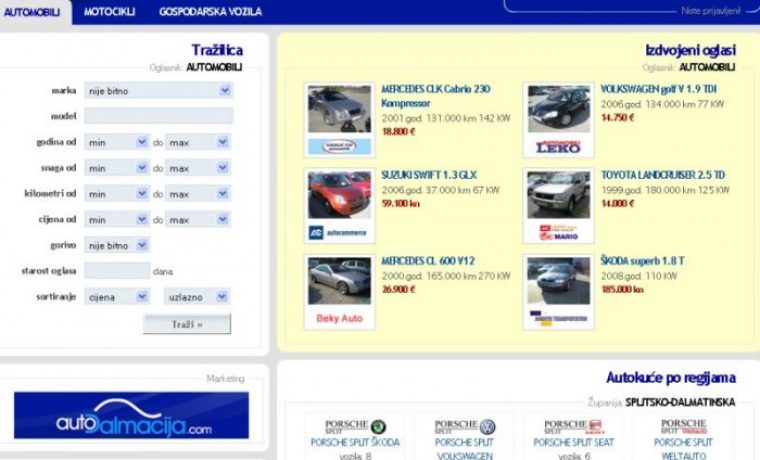Click the Porsche Split Volkswagen logo
The width and height of the screenshot is (760, 460).
point(465,427)
